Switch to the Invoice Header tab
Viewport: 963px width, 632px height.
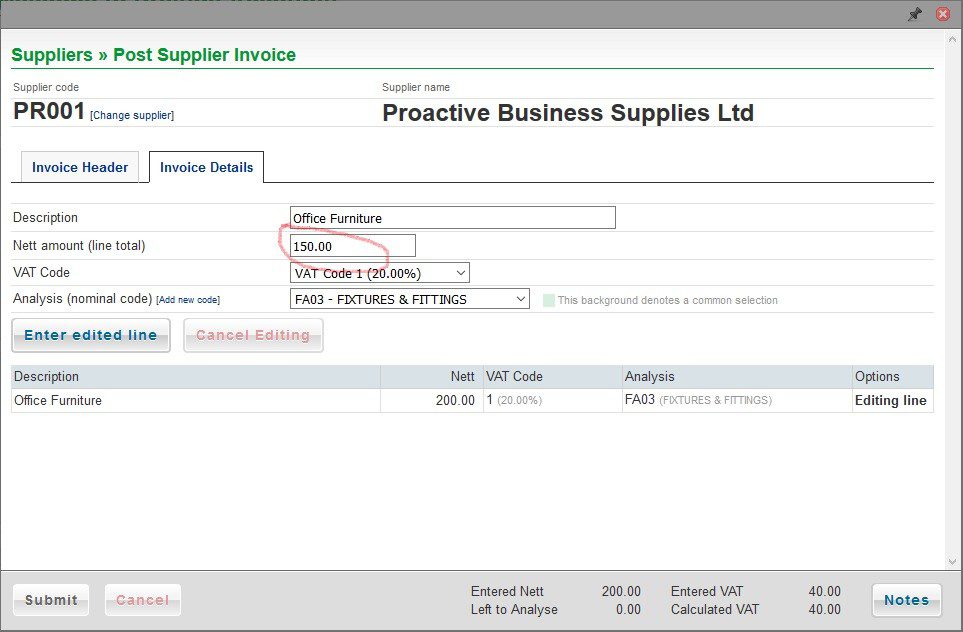[x=80, y=167]
